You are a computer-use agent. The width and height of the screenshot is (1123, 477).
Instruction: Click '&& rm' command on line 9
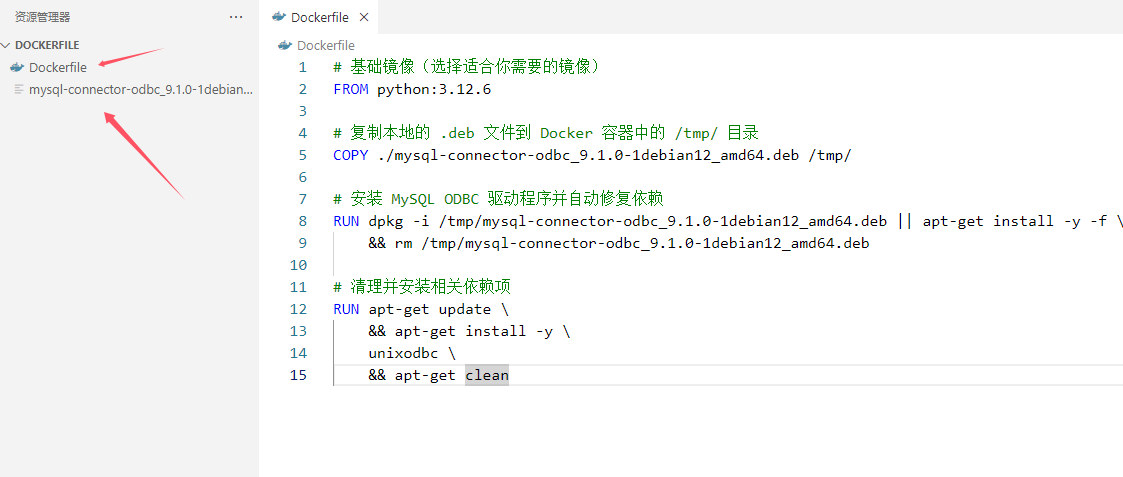(390, 244)
